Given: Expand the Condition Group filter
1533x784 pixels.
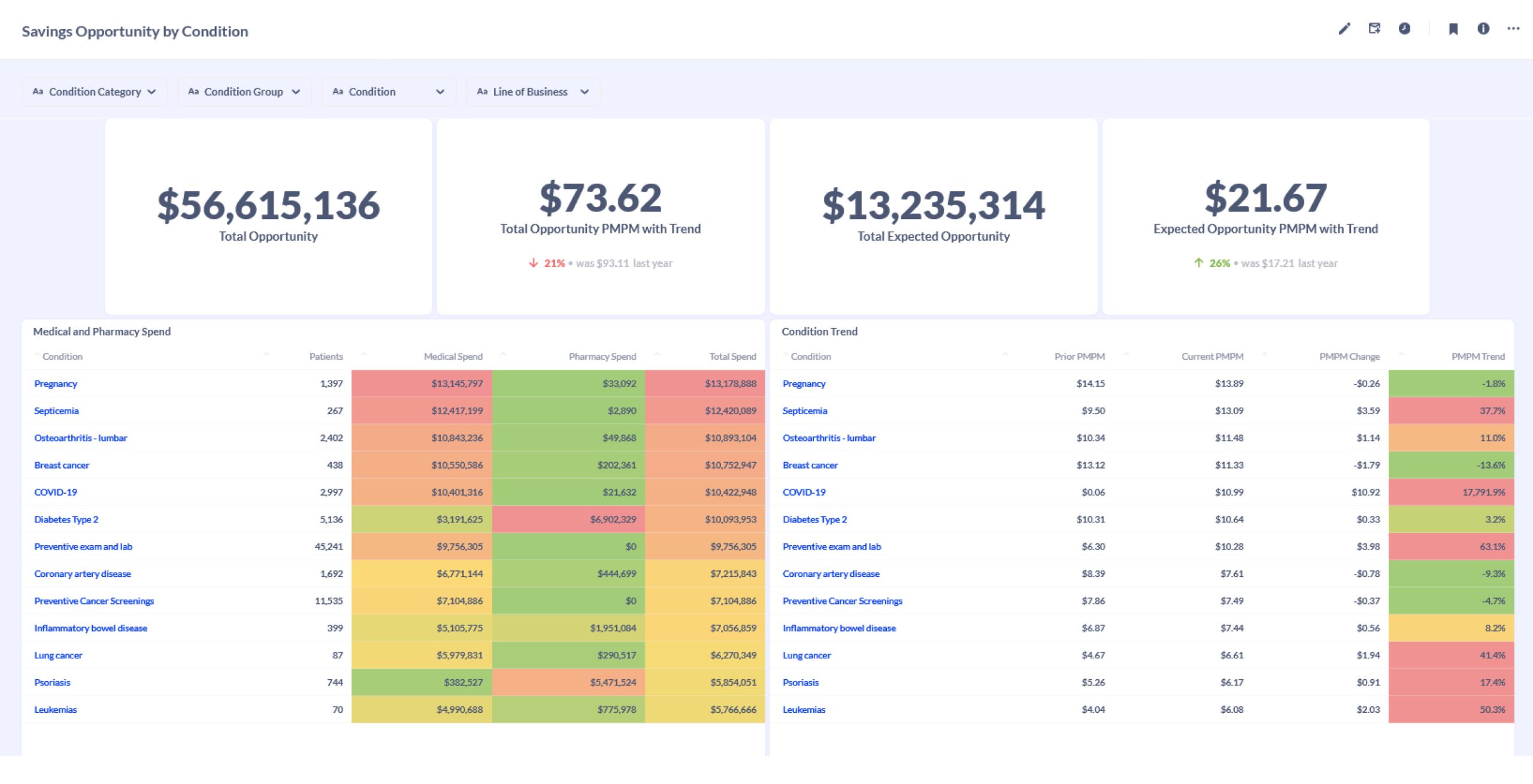Looking at the screenshot, I should click(x=244, y=92).
